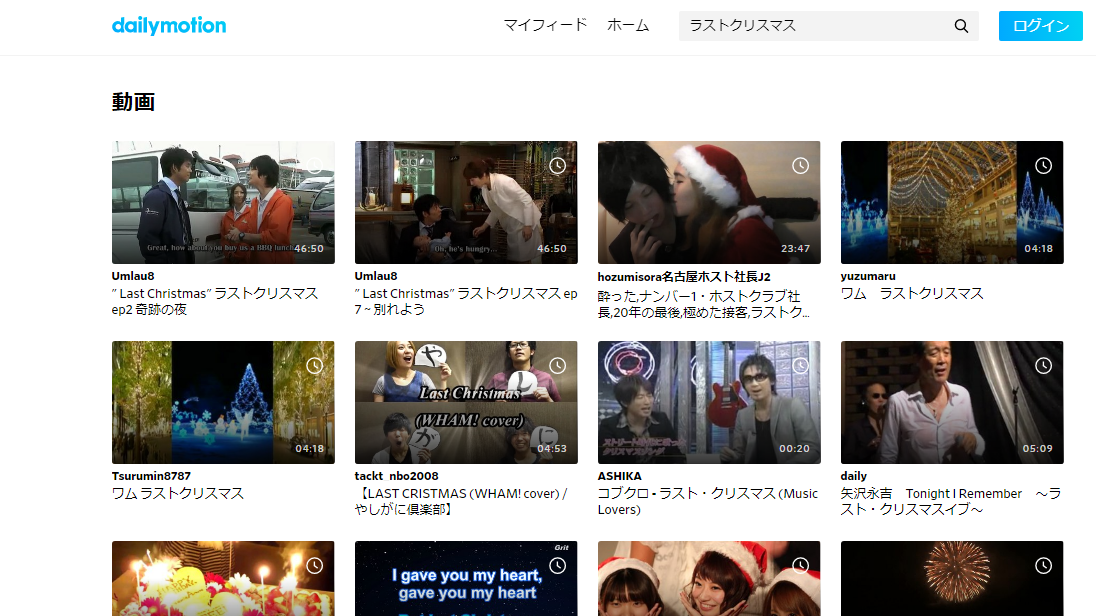Watch-later clock on Santa hat girls thumbnail
1096x616 pixels.
(x=800, y=566)
